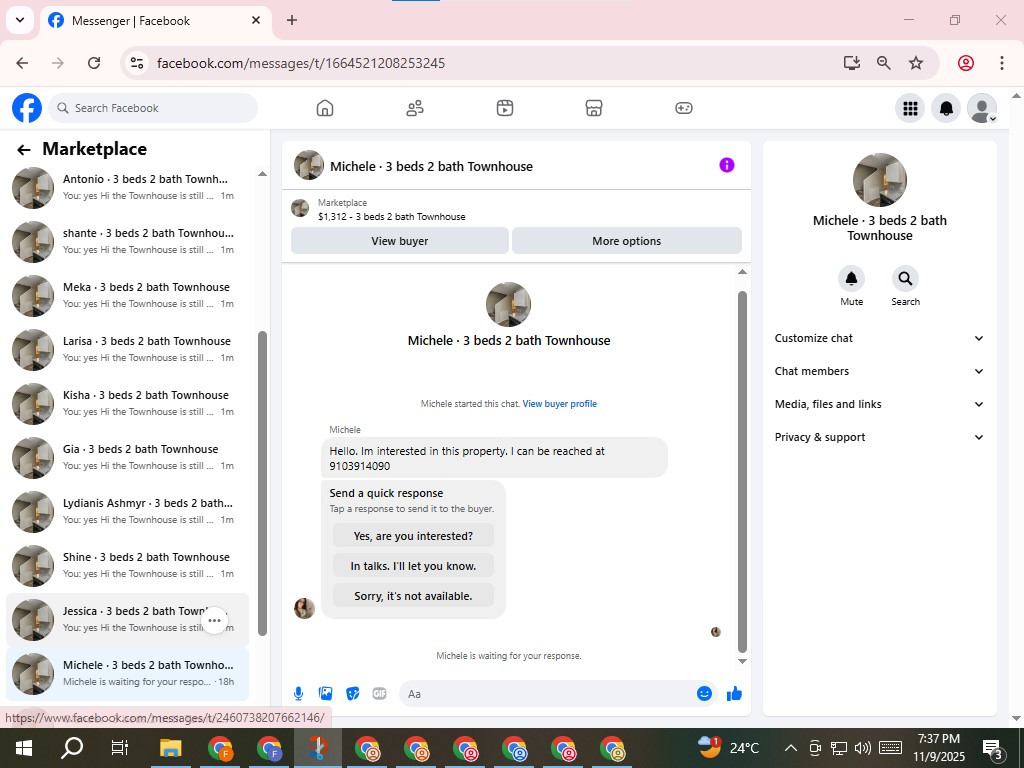Open Facebook Home via house icon
Image resolution: width=1024 pixels, height=768 pixels.
pyautogui.click(x=325, y=108)
